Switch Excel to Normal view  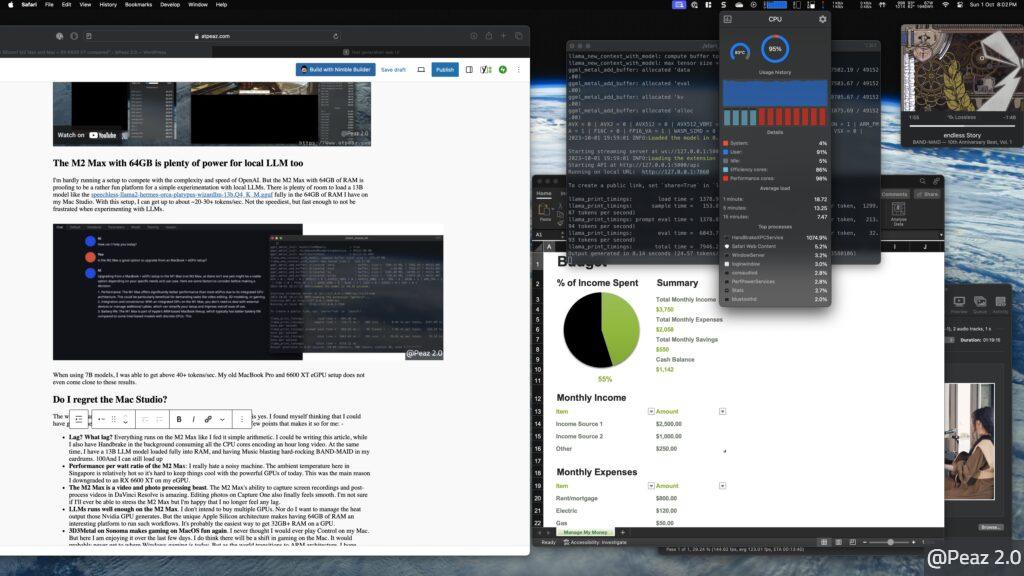pos(824,542)
